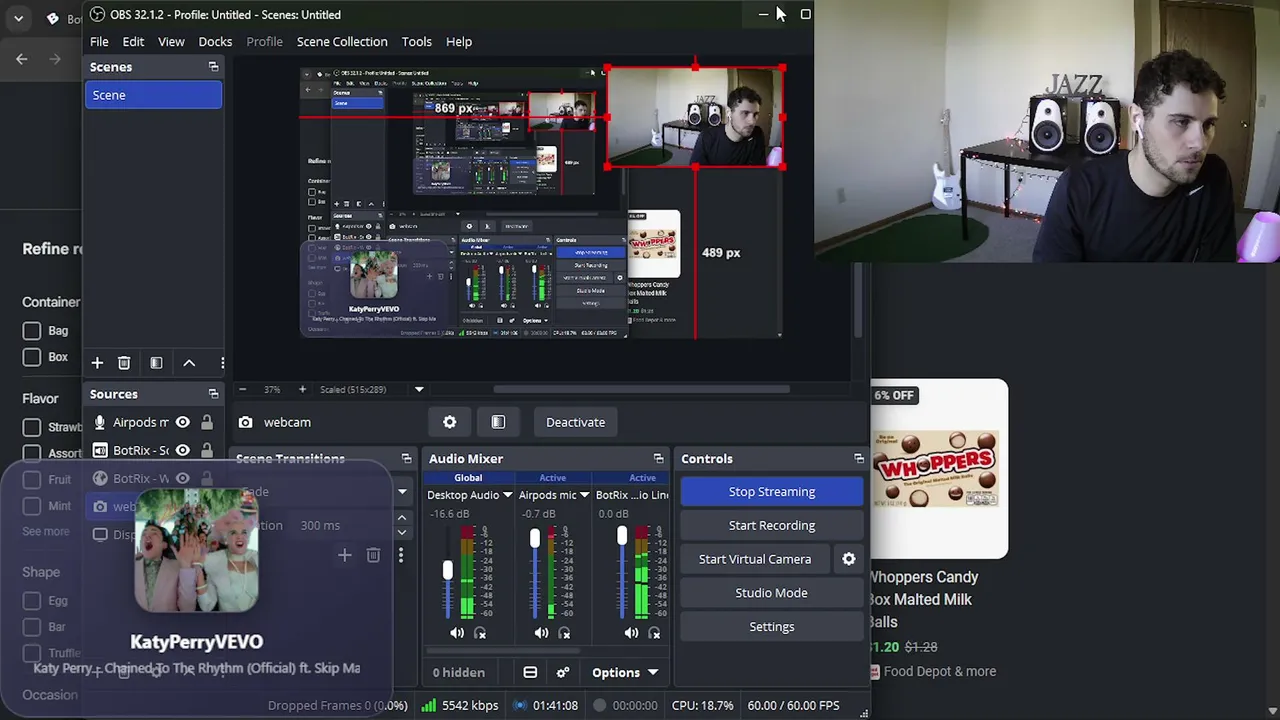Pop out the Scene Transitions dock
Viewport: 1280px width, 720px height.
(x=406, y=459)
